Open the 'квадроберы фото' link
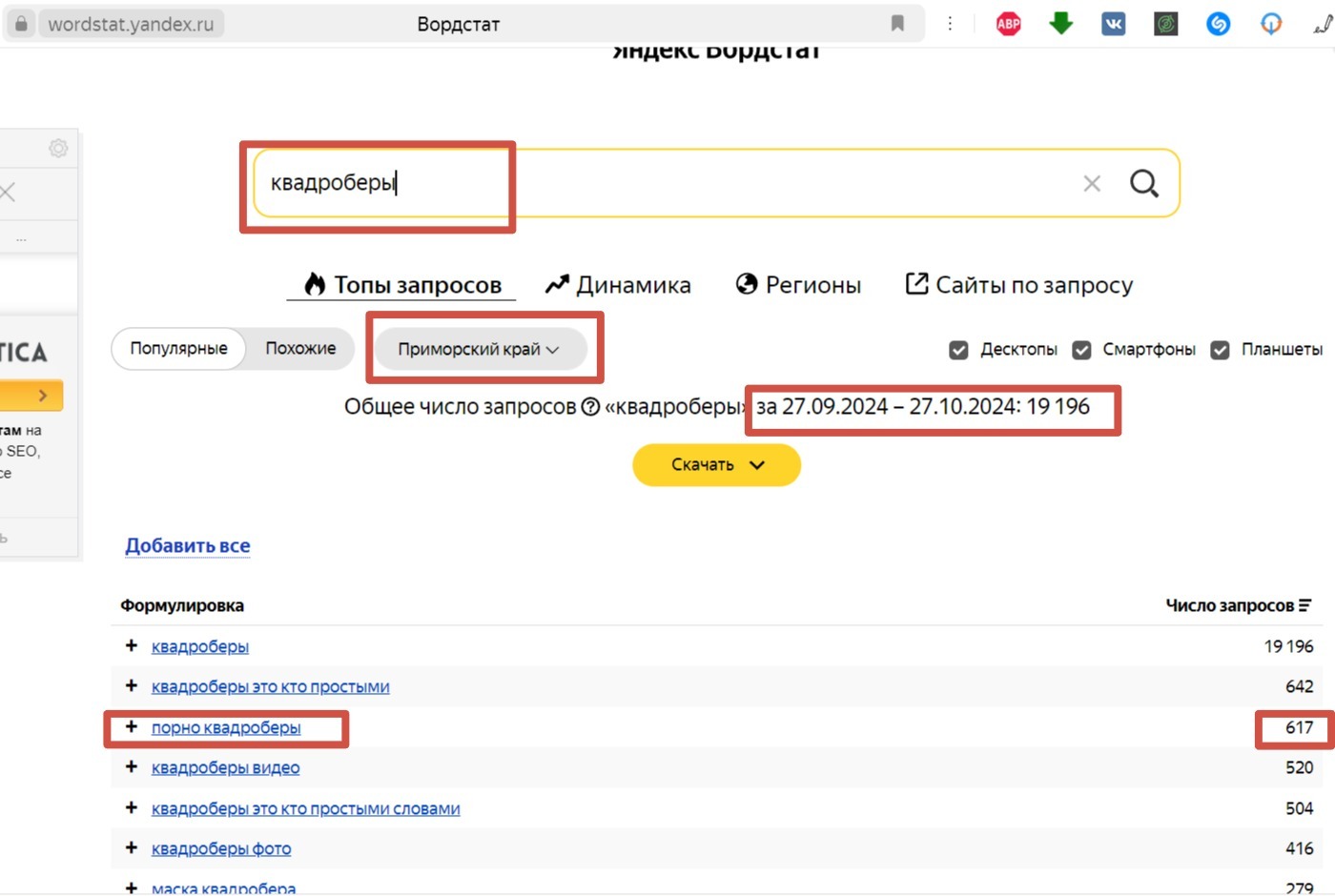This screenshot has width=1335, height=896. tap(221, 848)
